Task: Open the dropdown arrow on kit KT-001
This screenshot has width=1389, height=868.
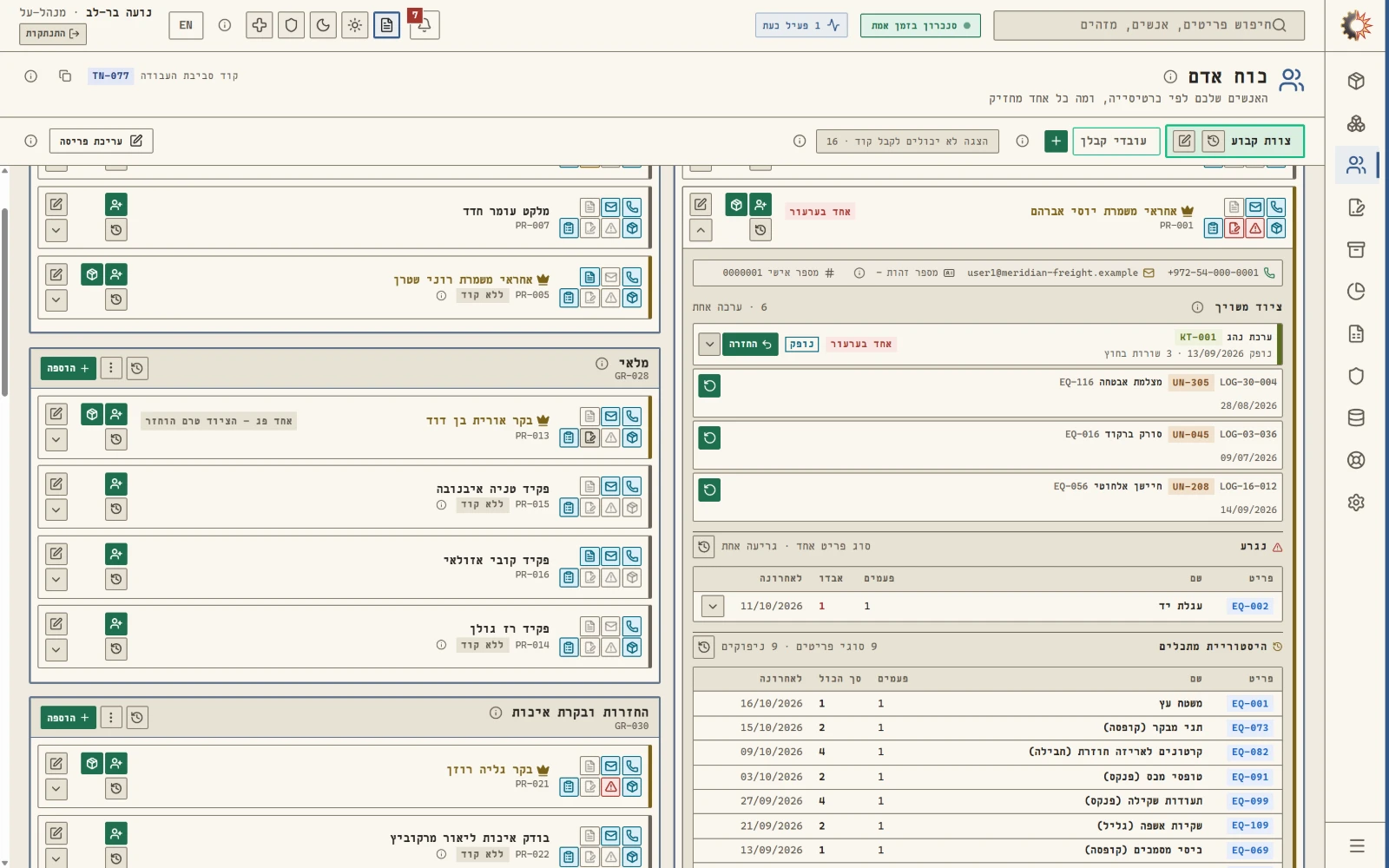Action: [x=709, y=345]
